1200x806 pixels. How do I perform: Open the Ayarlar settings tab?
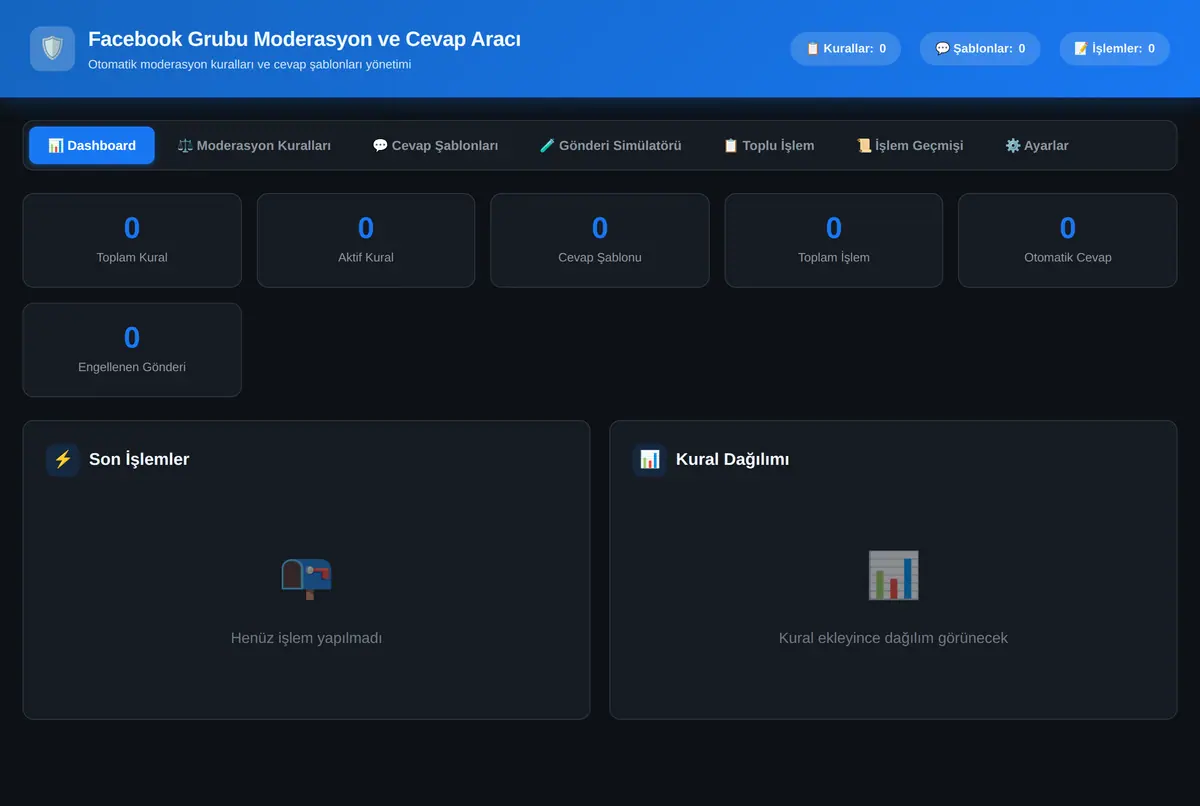point(1037,145)
